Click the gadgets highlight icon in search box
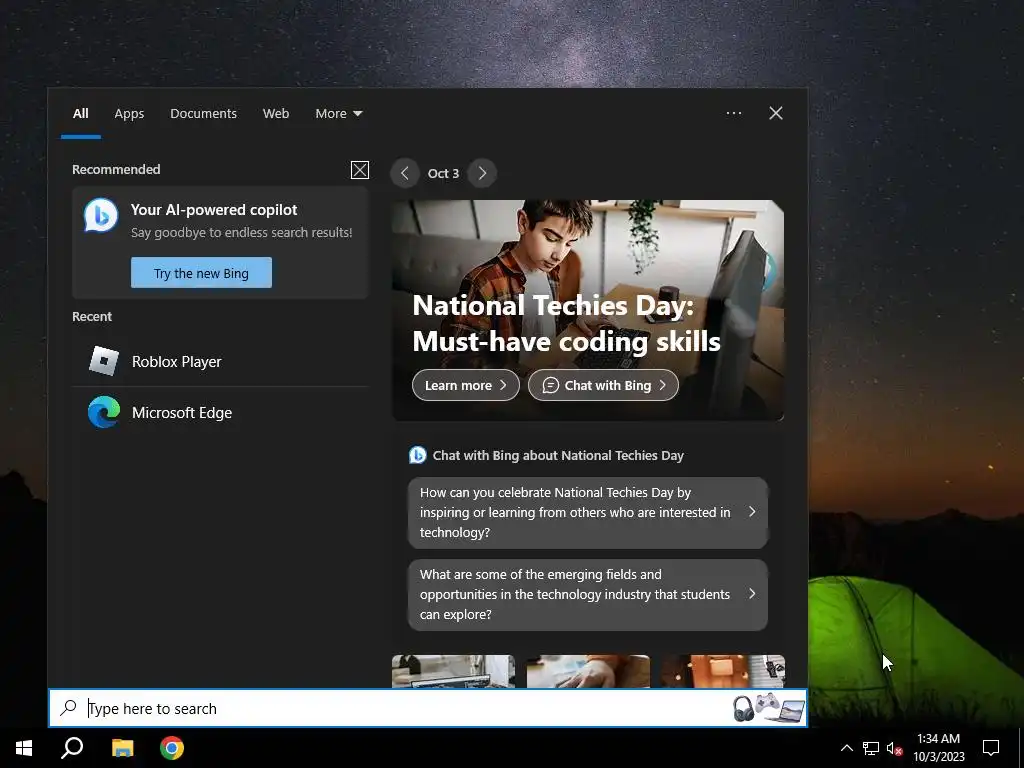The image size is (1024, 768). coord(768,708)
